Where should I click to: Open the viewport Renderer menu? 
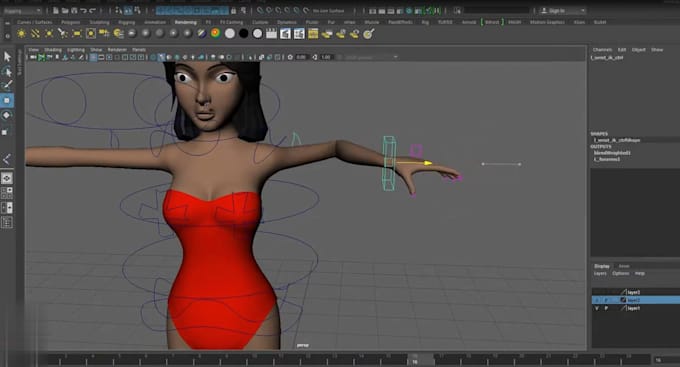coord(117,50)
